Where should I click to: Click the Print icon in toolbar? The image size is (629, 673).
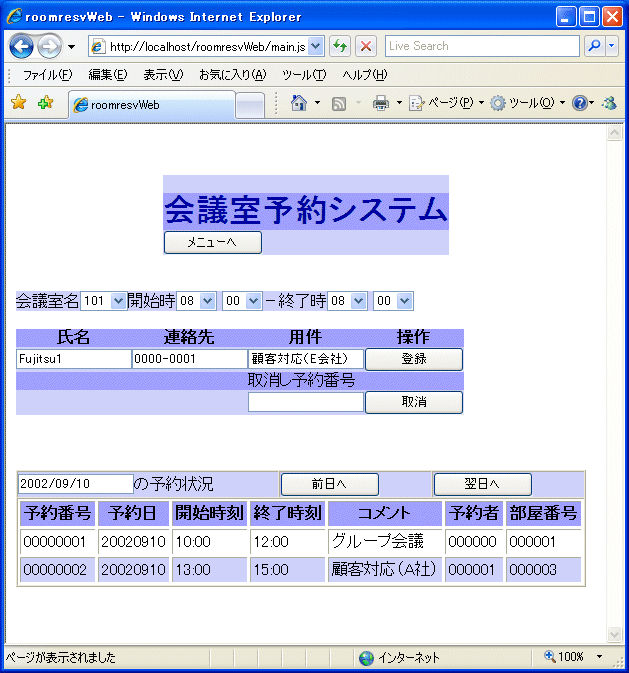point(381,103)
